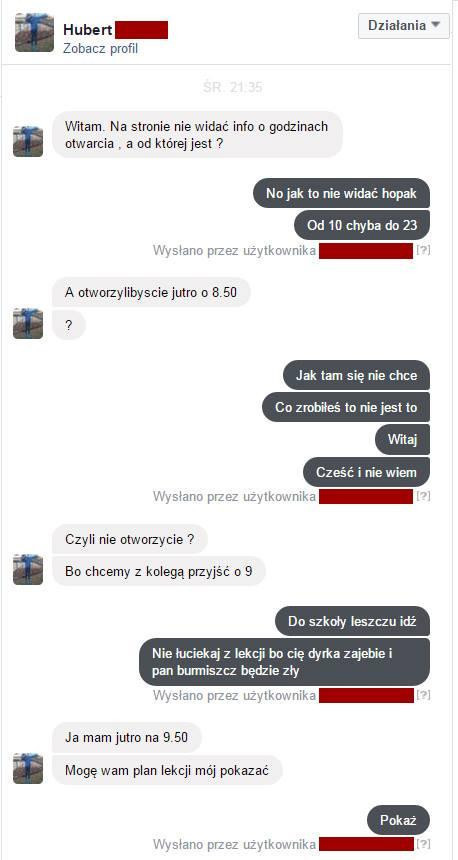
Task: Open the Działania dropdown menu
Action: click(x=404, y=25)
